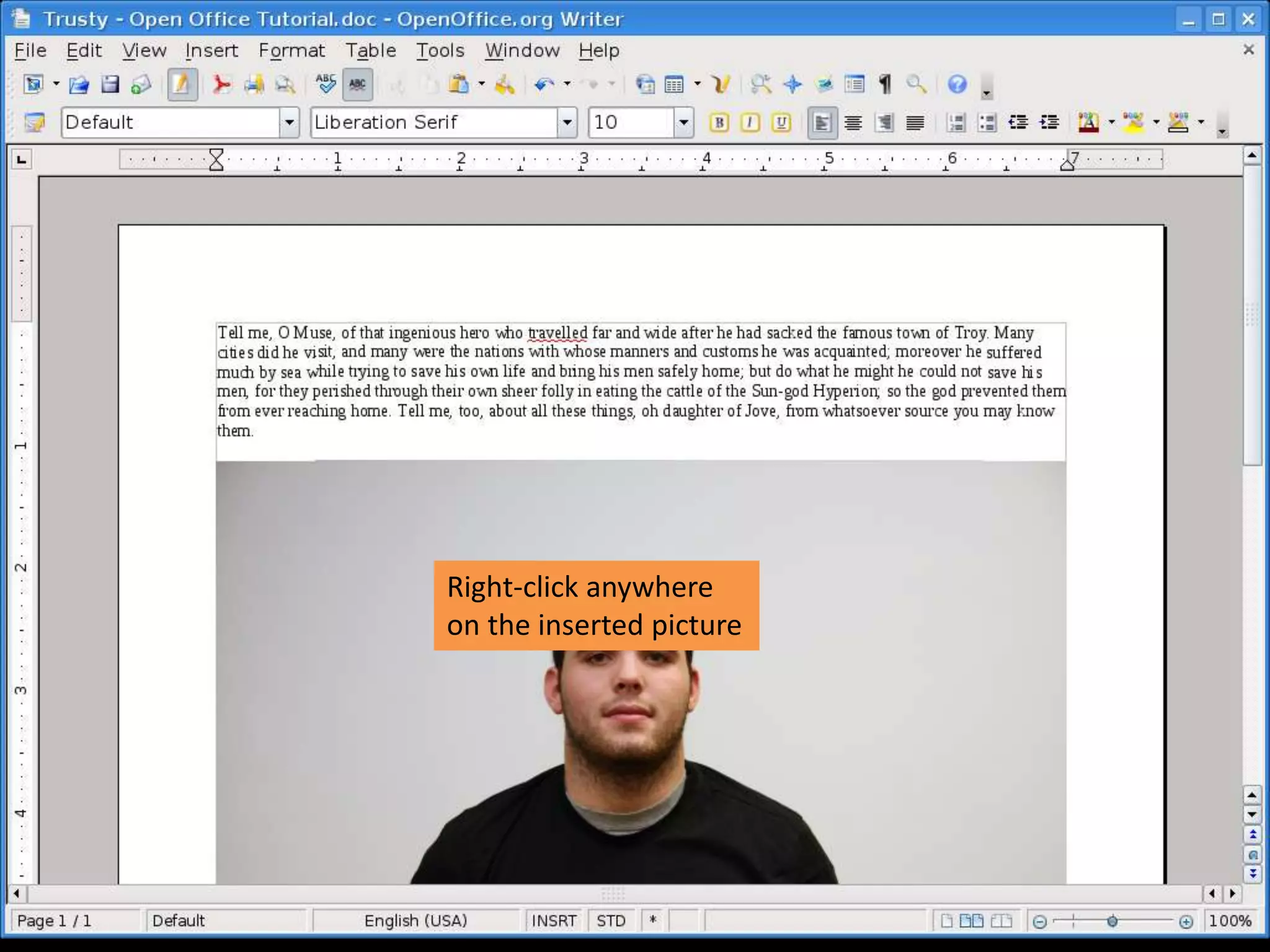This screenshot has height=952, width=1270.
Task: Toggle Edit File mode
Action: 182,84
